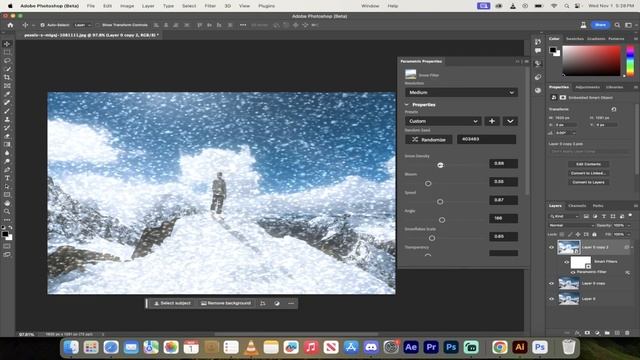Open the Fill dropdown arrow
Viewport: 640px width, 360px height.
coord(629,234)
